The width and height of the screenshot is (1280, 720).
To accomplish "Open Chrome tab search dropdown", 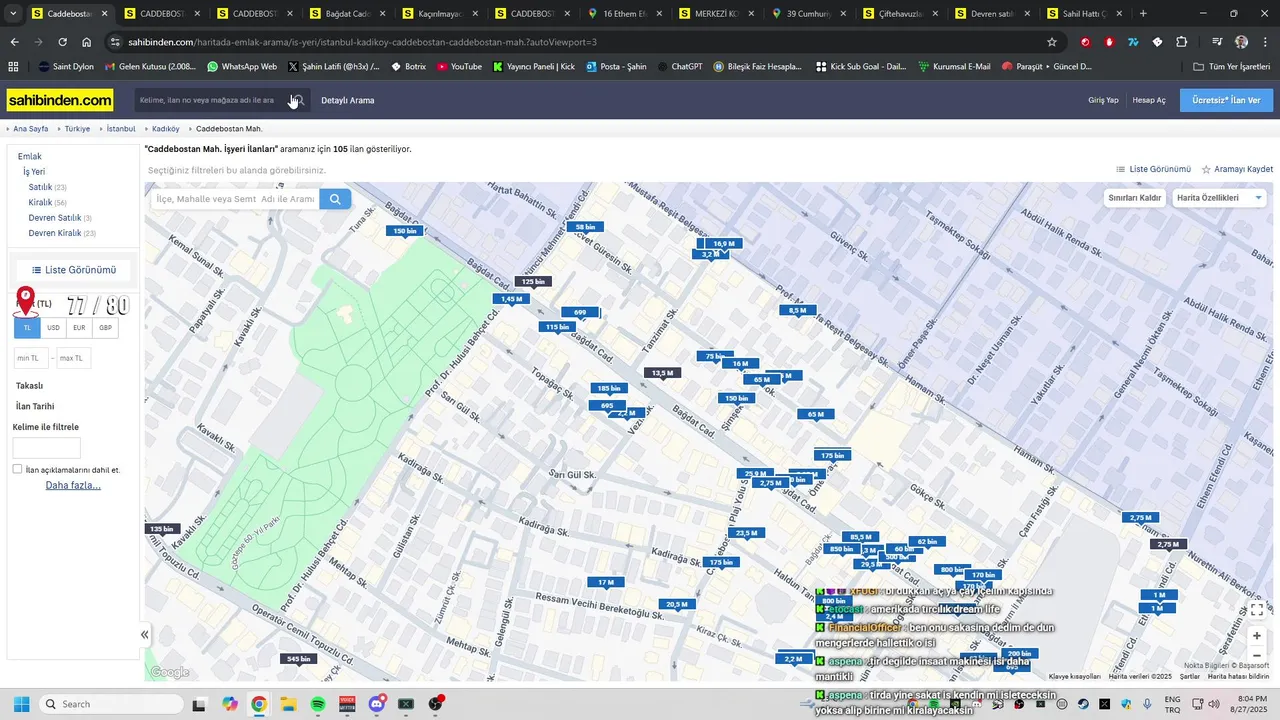I will click(x=13, y=14).
